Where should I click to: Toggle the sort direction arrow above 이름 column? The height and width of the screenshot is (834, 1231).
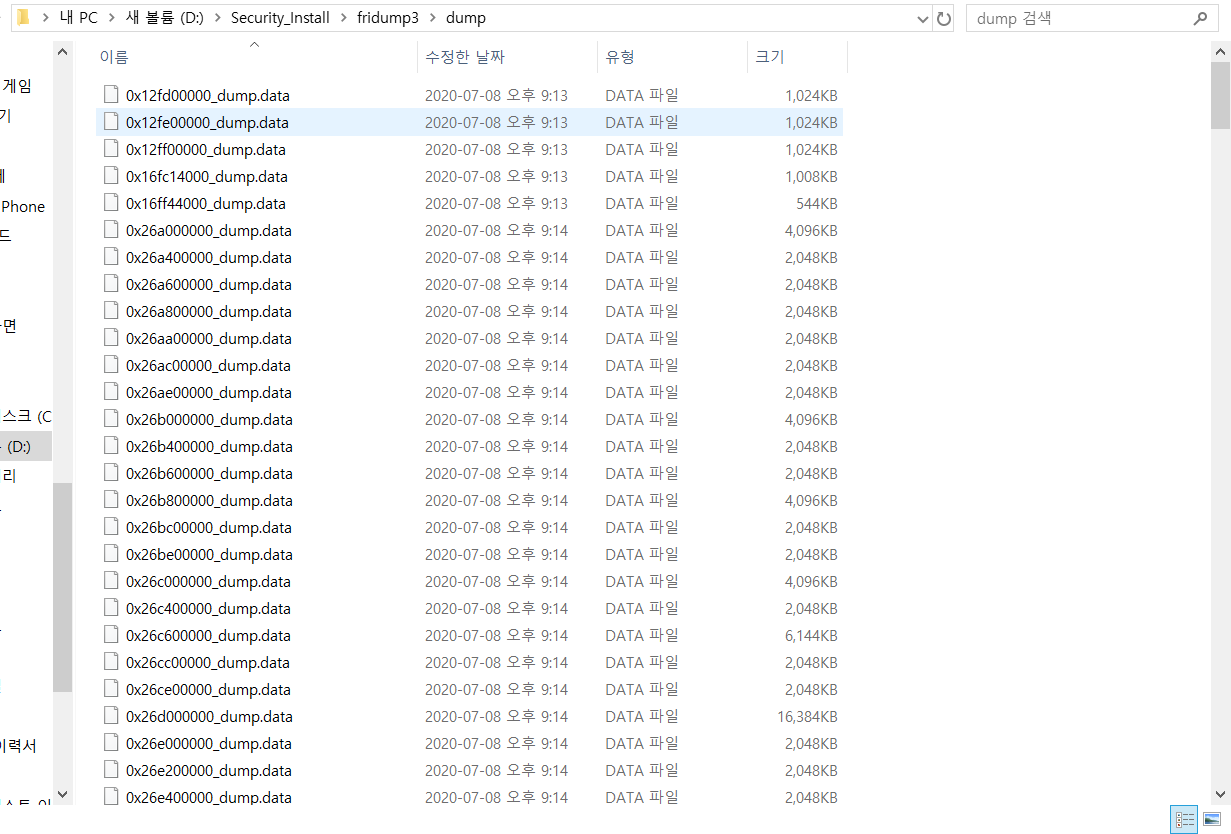click(x=255, y=44)
